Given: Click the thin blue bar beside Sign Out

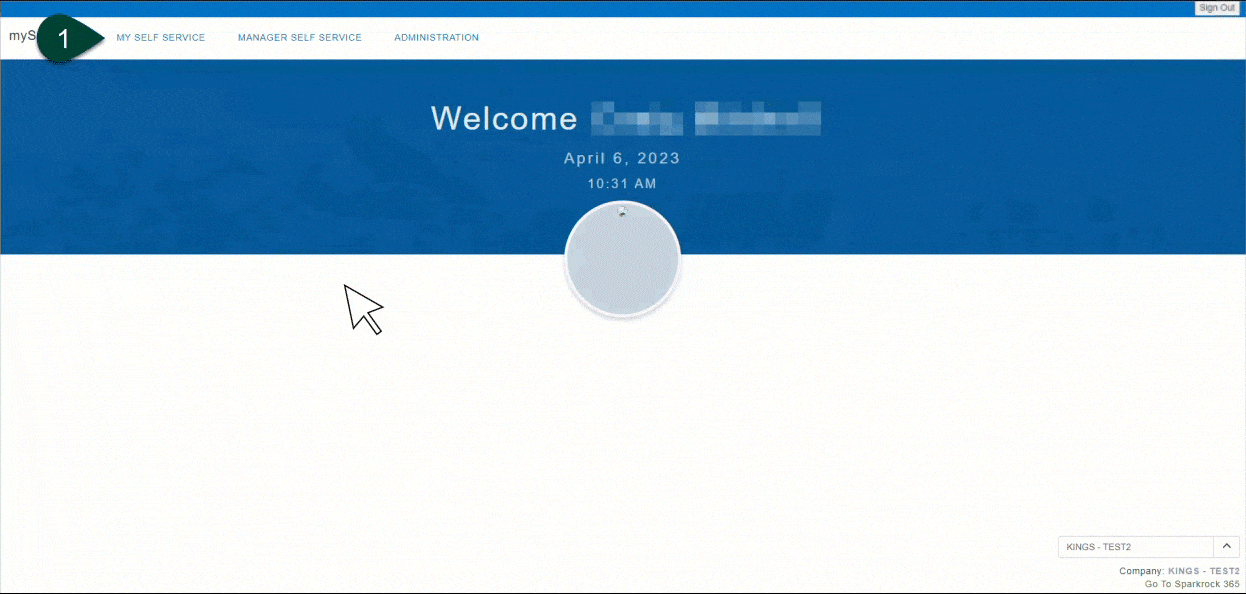Looking at the screenshot, I should click(600, 8).
